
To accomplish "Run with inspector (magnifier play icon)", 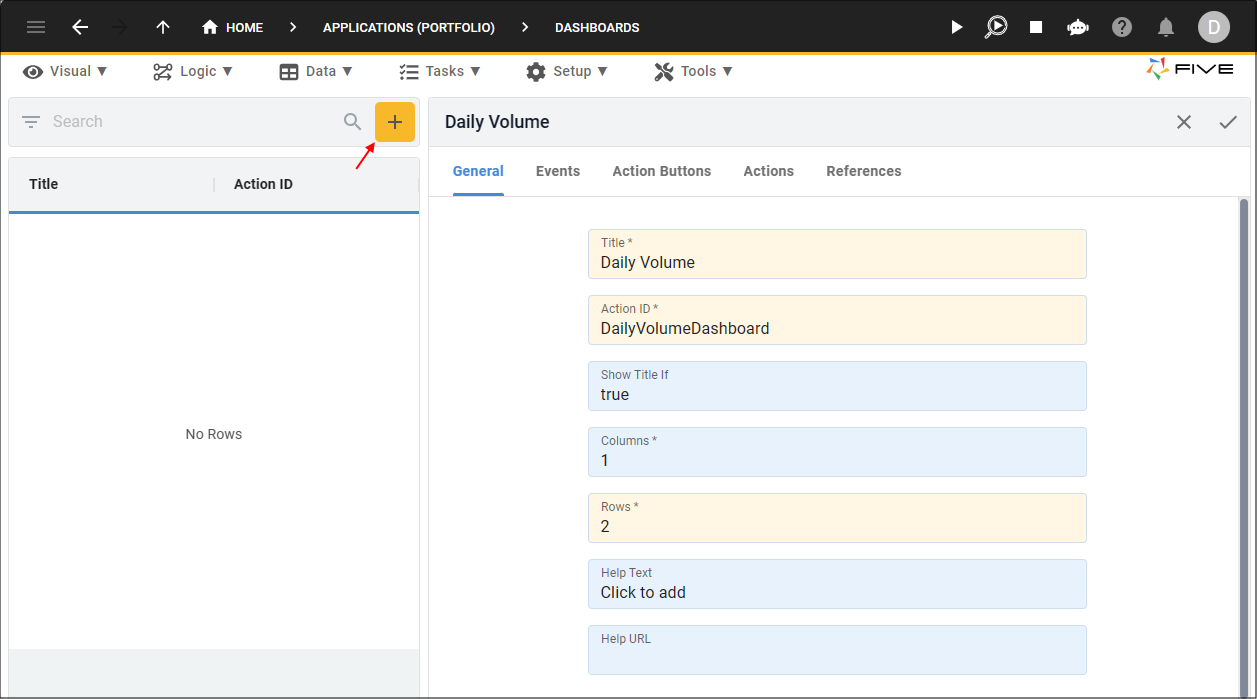I will 996,27.
